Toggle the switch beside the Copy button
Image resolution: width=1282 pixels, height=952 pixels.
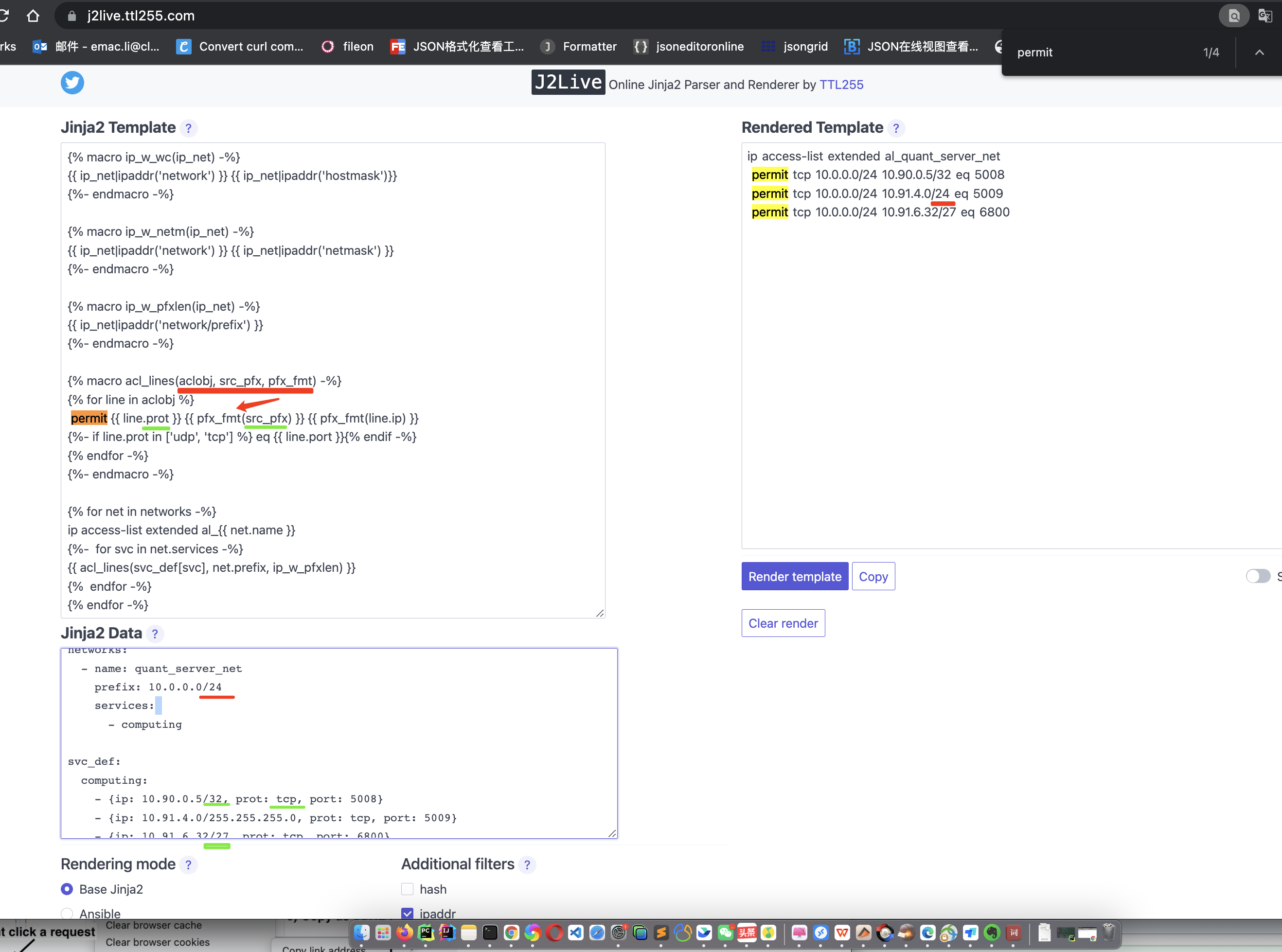pyautogui.click(x=1258, y=576)
